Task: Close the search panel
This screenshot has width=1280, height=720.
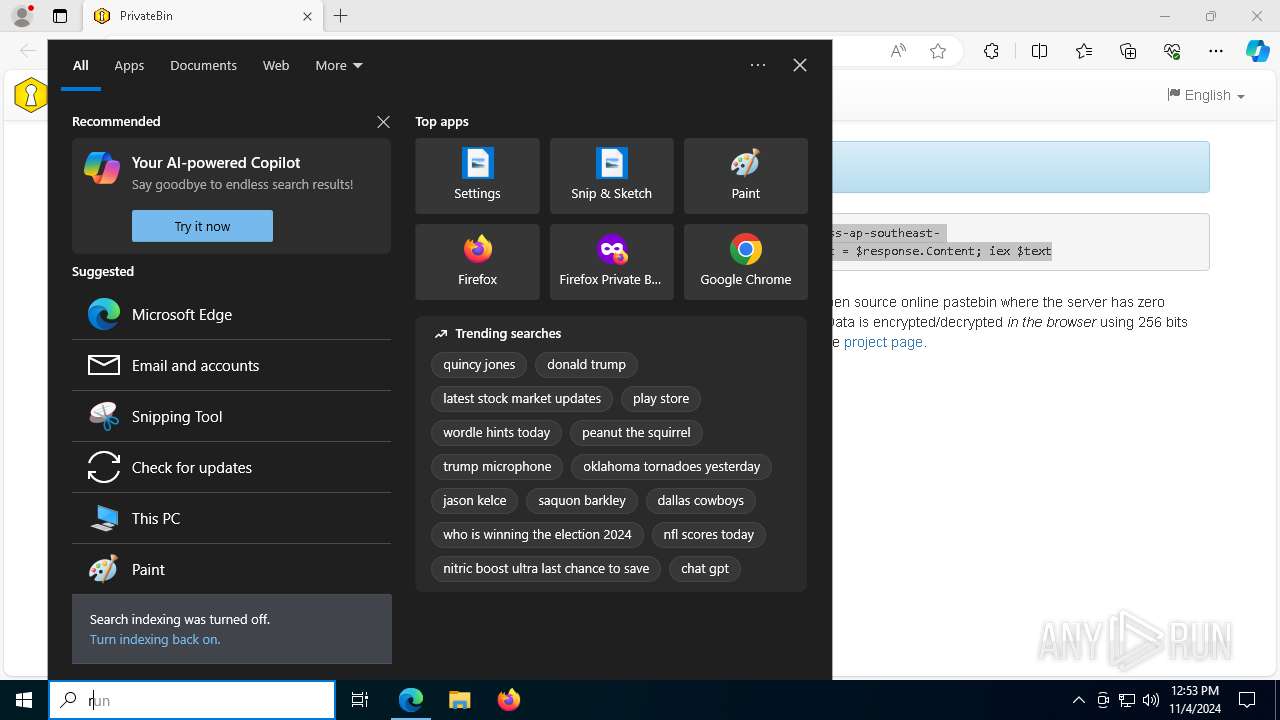Action: 800,65
